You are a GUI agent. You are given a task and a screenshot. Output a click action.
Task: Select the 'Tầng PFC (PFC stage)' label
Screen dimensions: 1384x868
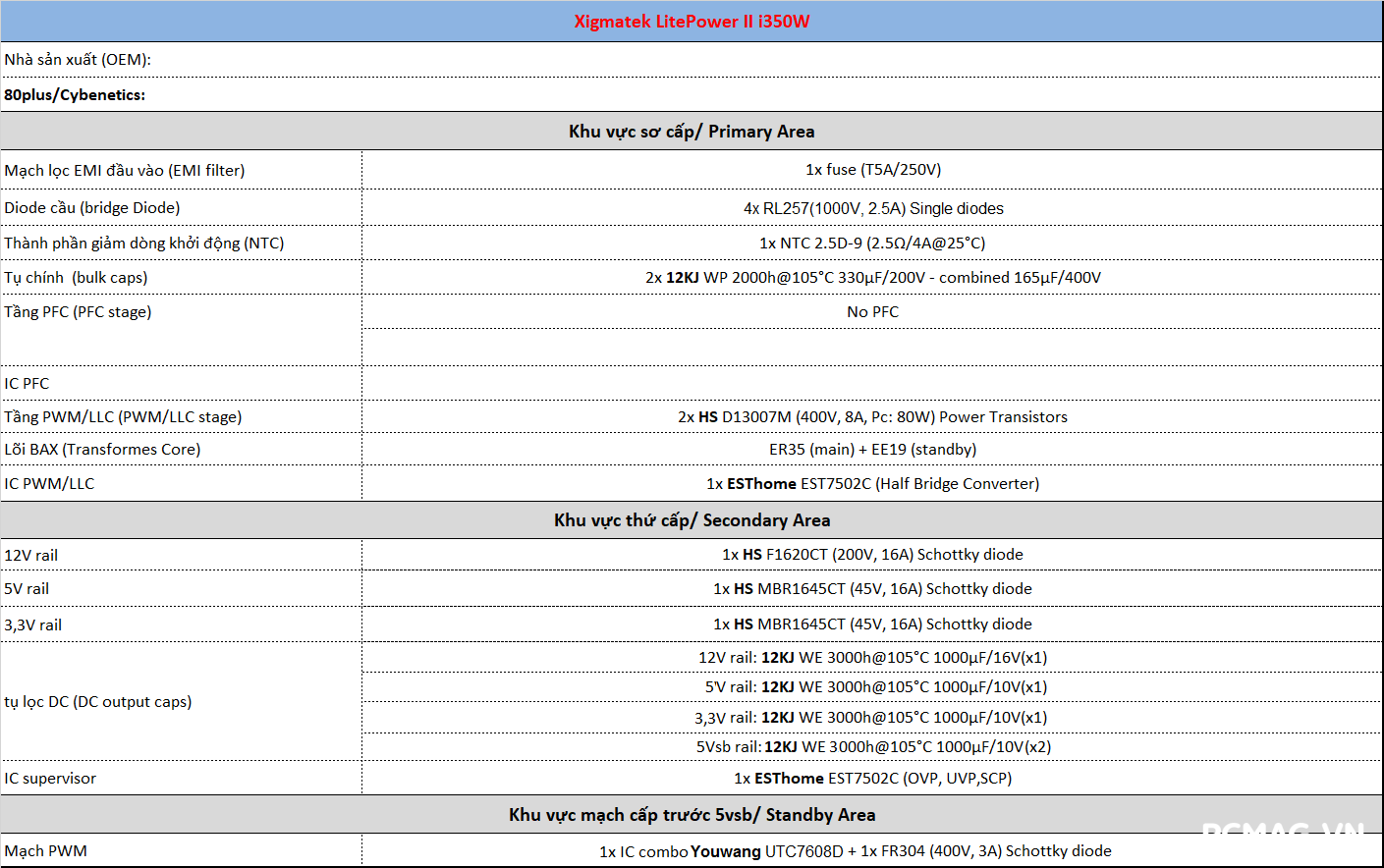pyautogui.click(x=78, y=312)
